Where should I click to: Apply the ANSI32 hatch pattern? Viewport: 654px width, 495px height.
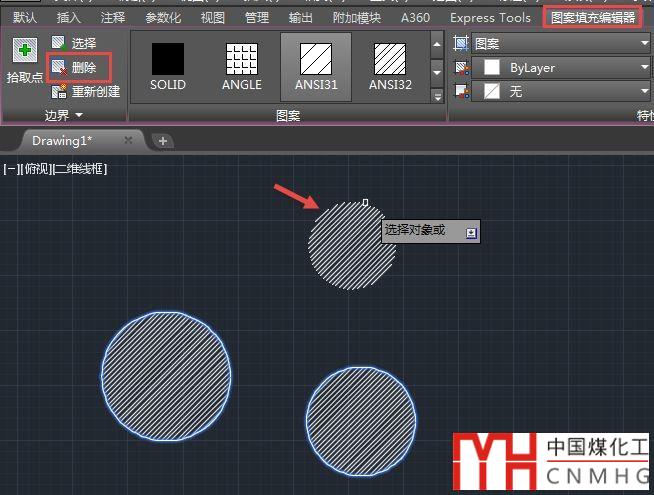pos(390,67)
